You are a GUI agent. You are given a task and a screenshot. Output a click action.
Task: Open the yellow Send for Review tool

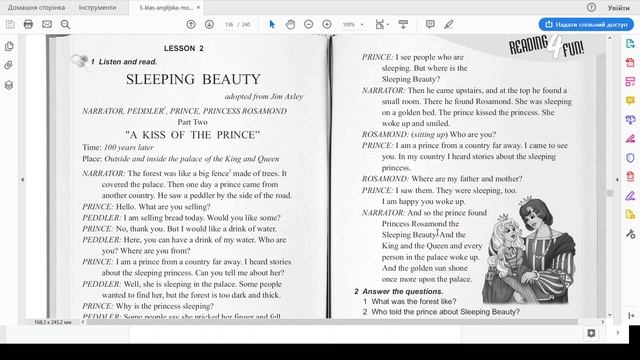630,215
